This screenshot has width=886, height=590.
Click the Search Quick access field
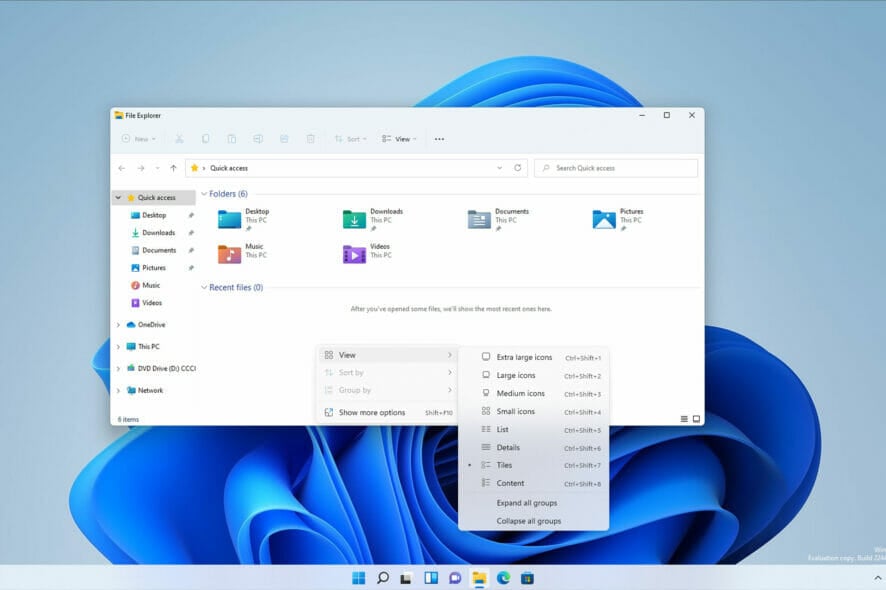tap(615, 168)
